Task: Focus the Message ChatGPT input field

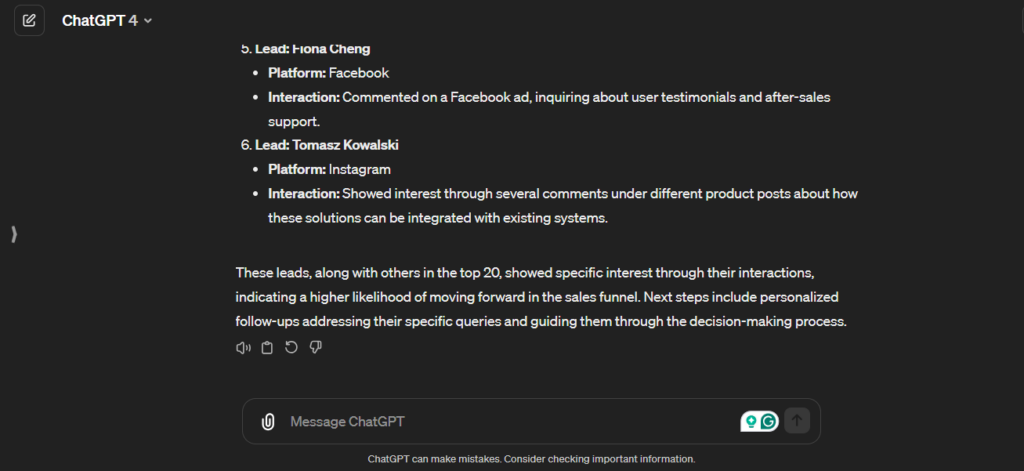Action: pos(500,422)
